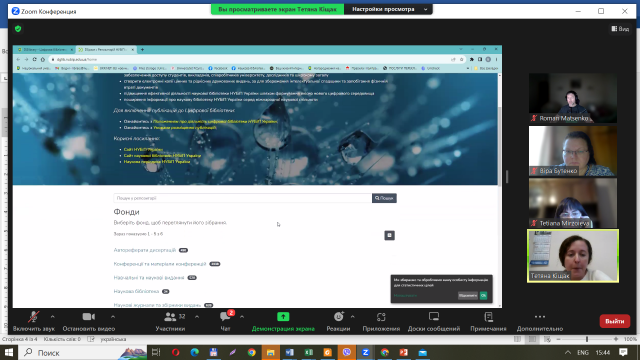Open Настройки просмотра view options dropdown
640x360 pixels.
388,9
